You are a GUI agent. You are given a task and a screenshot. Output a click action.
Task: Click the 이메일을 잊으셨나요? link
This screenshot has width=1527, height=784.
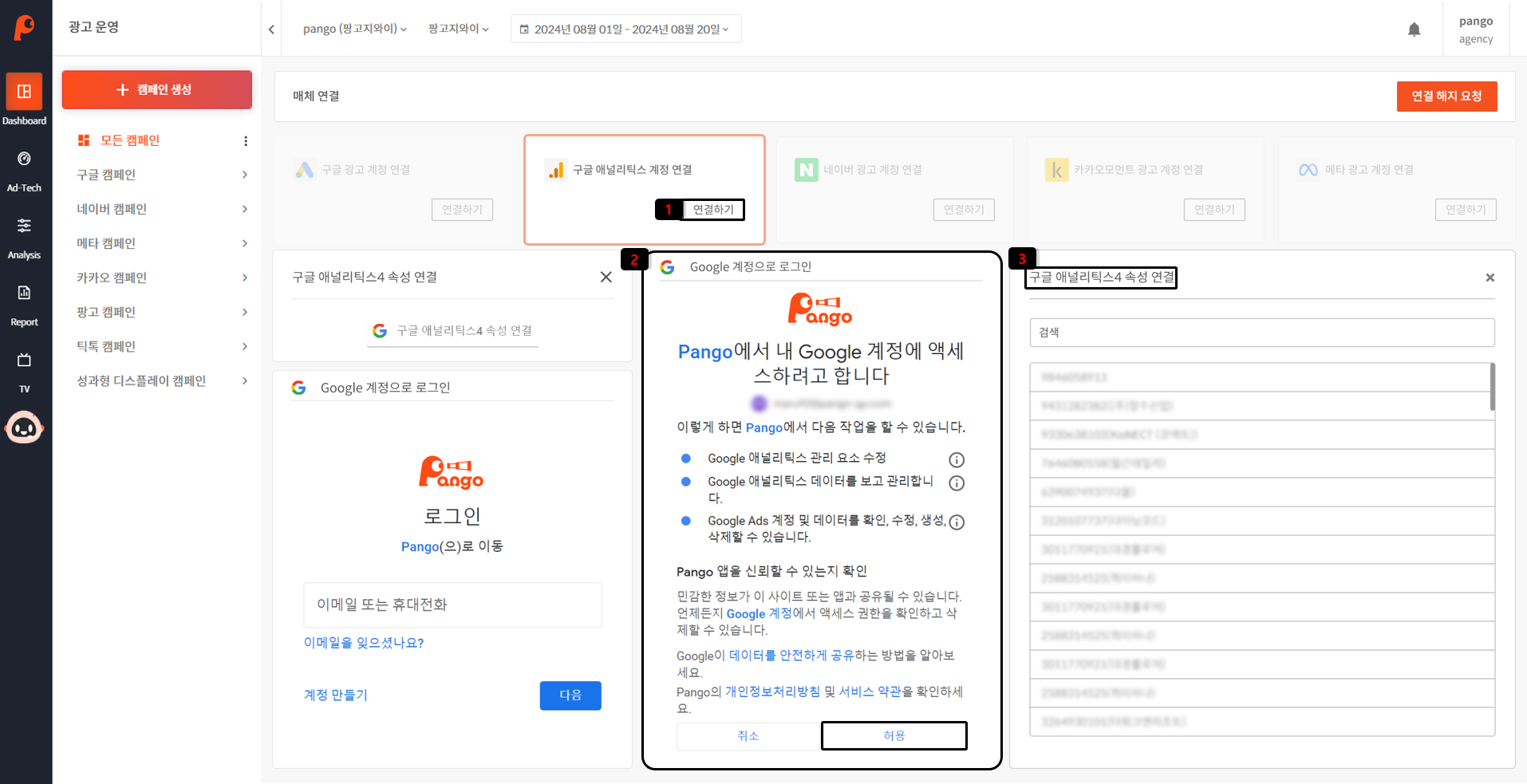364,643
